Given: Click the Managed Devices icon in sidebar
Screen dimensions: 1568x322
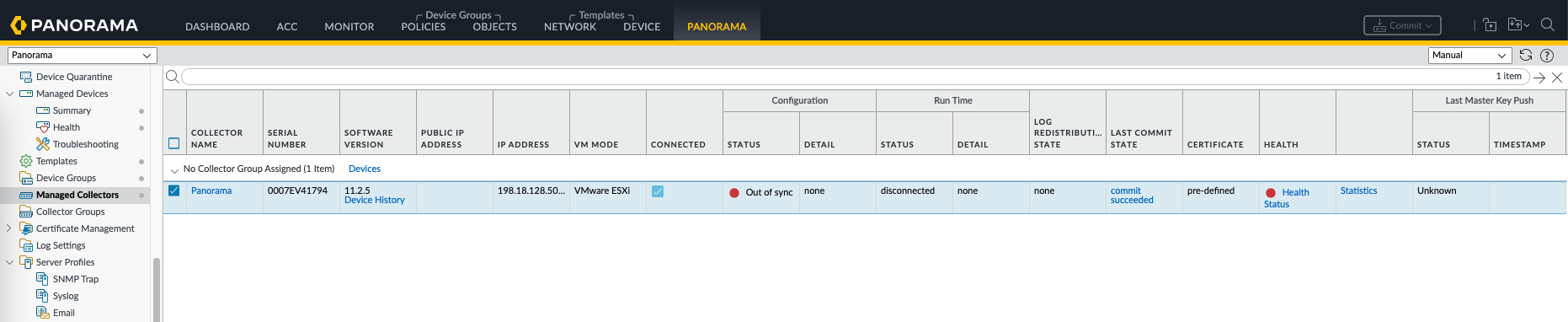Looking at the screenshot, I should (26, 94).
